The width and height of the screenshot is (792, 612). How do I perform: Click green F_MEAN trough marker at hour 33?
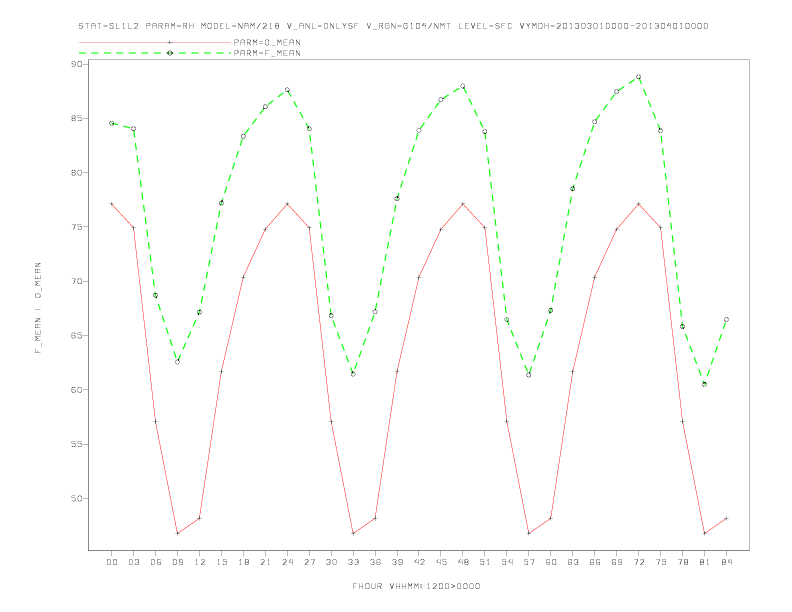(x=353, y=374)
